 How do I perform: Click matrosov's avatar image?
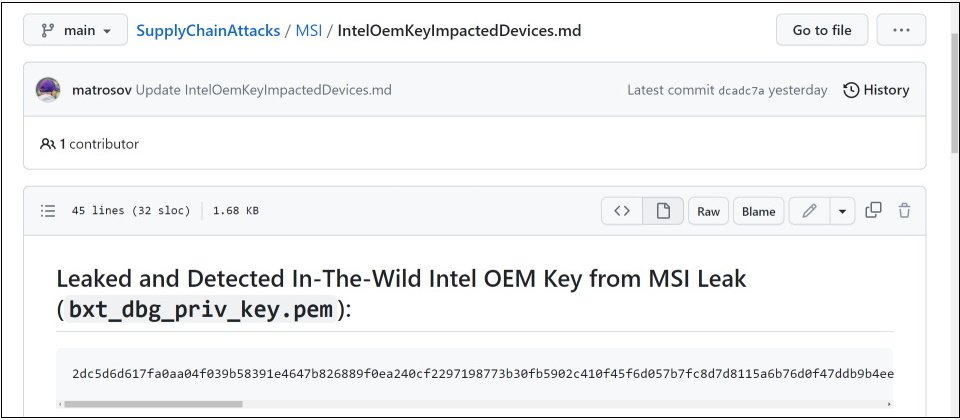[48, 90]
